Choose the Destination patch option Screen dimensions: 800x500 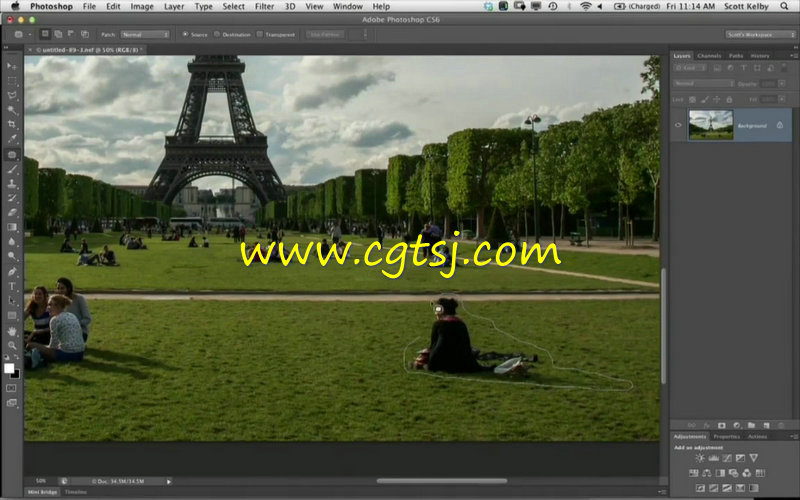coord(217,34)
